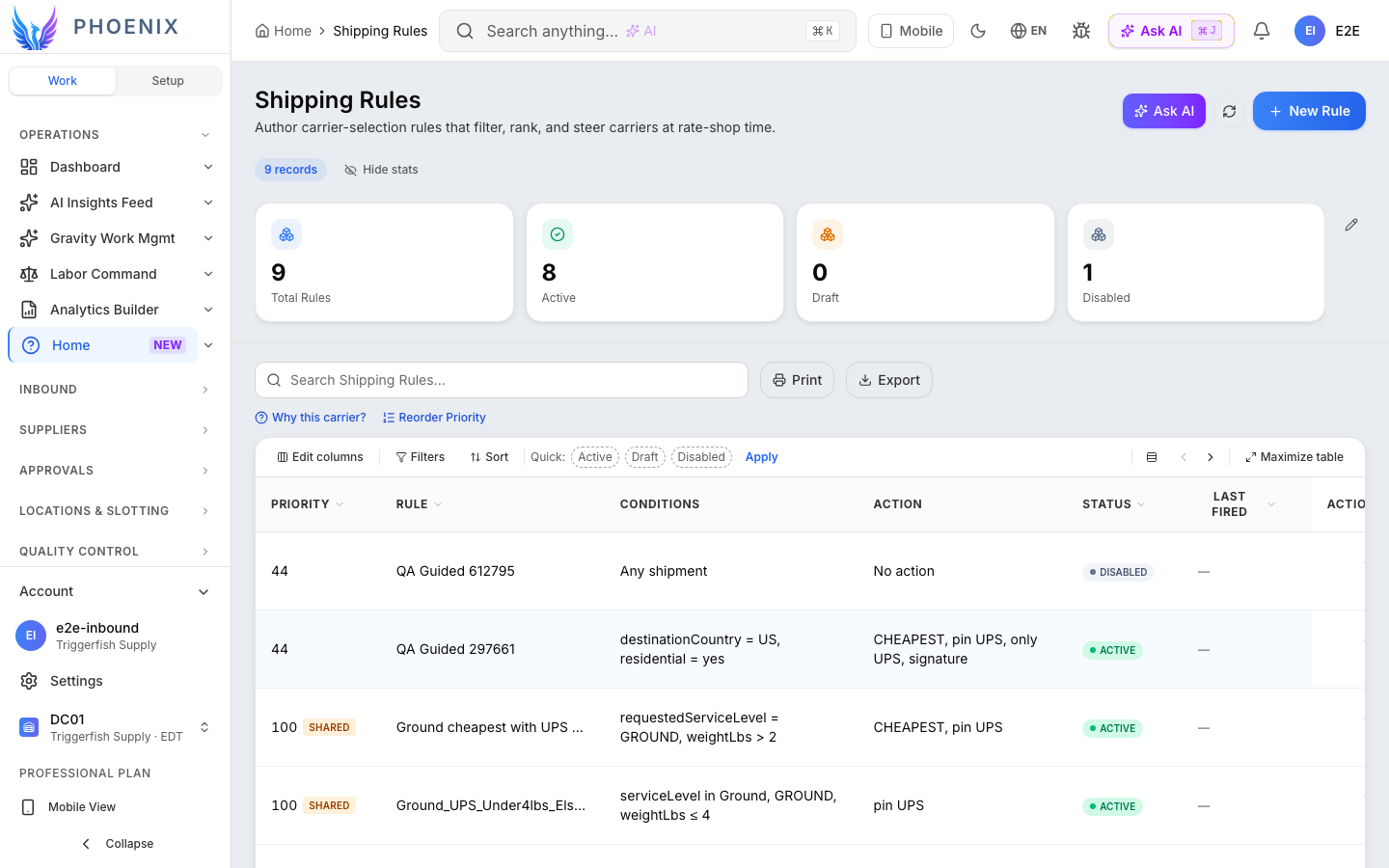
Task: Open the APPROVALS section
Action: coord(115,471)
